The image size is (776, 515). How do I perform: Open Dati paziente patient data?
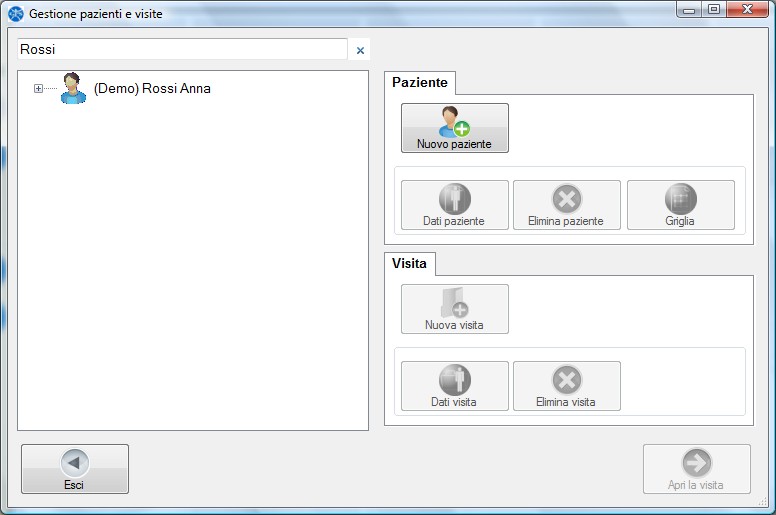(454, 199)
